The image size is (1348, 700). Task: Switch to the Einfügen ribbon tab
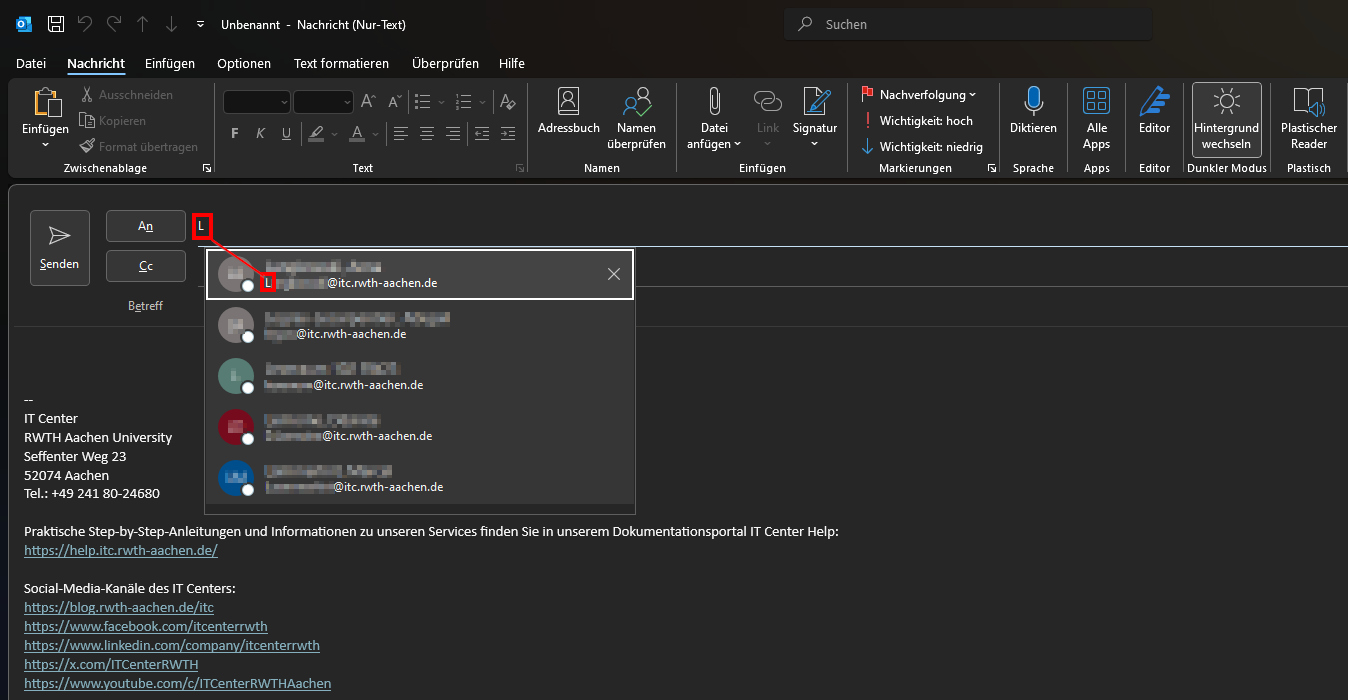click(170, 64)
